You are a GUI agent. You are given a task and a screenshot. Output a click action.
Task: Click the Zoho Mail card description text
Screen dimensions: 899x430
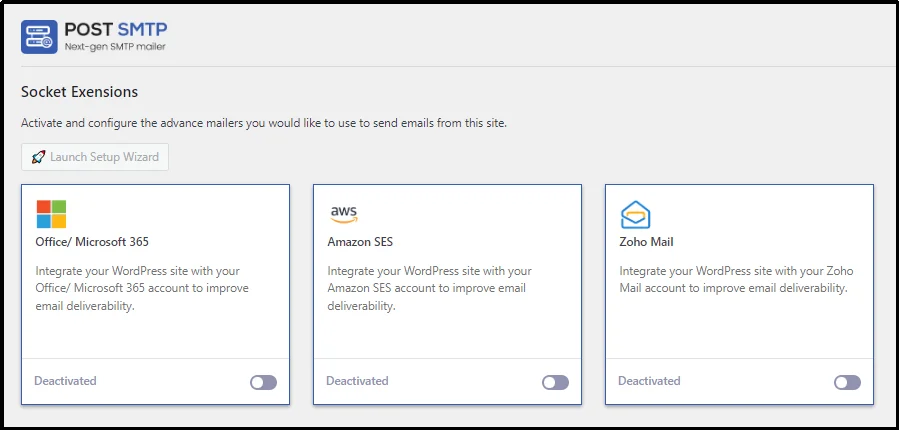pos(737,279)
